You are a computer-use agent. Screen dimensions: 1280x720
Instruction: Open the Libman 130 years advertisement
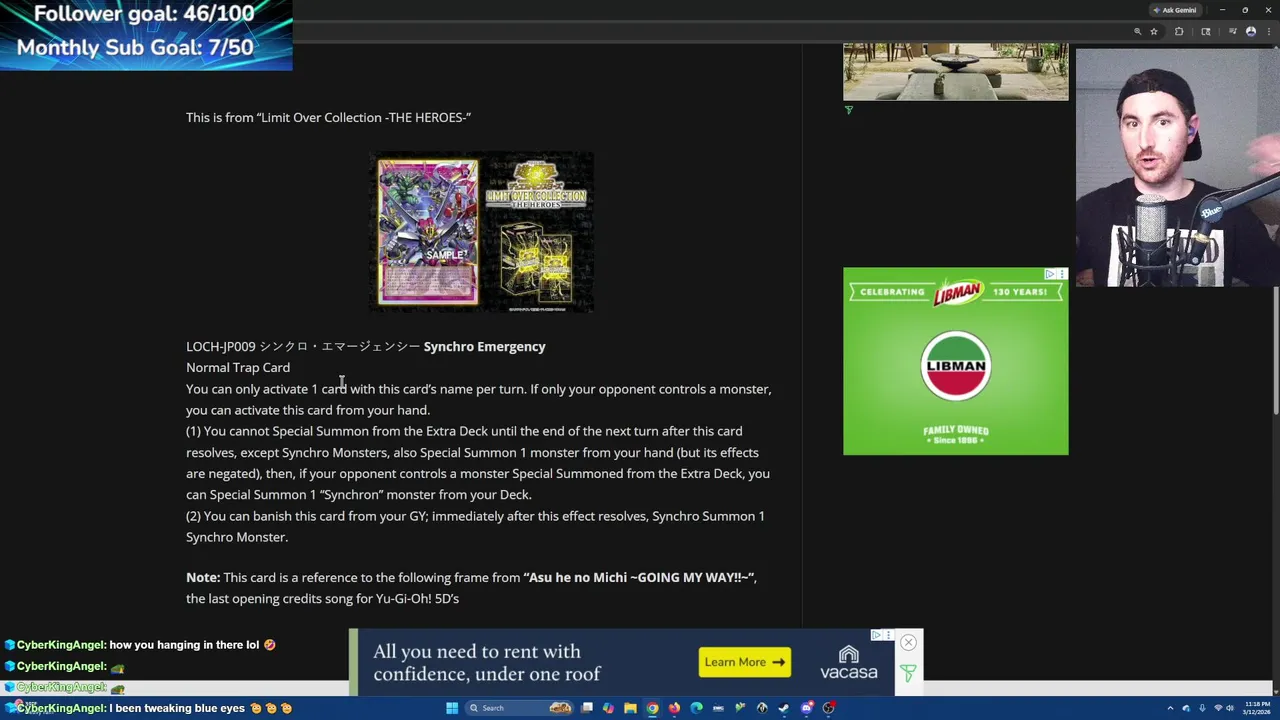click(x=955, y=361)
